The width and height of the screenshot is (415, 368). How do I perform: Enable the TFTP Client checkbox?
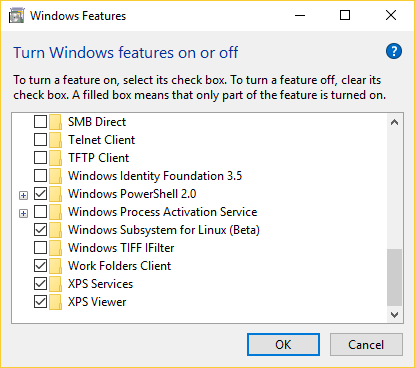point(40,158)
